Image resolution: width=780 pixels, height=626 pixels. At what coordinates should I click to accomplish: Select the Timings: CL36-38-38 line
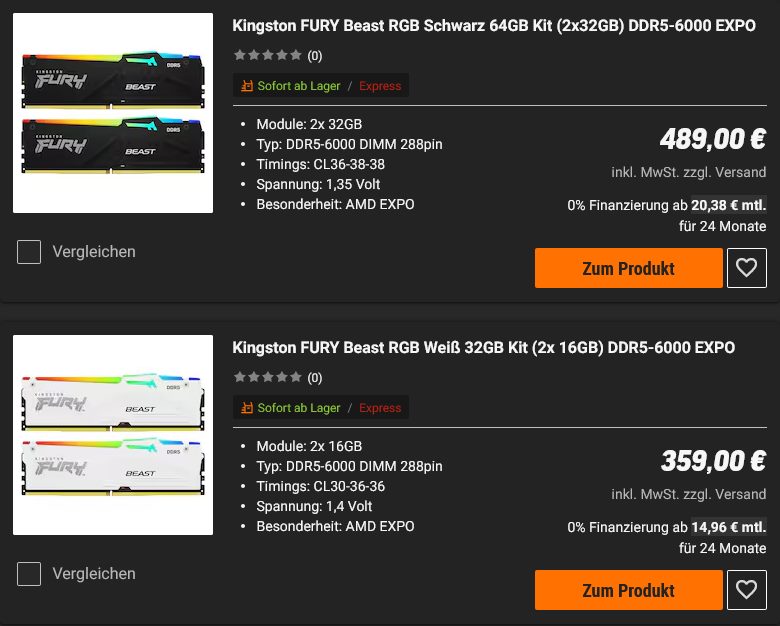(x=320, y=164)
